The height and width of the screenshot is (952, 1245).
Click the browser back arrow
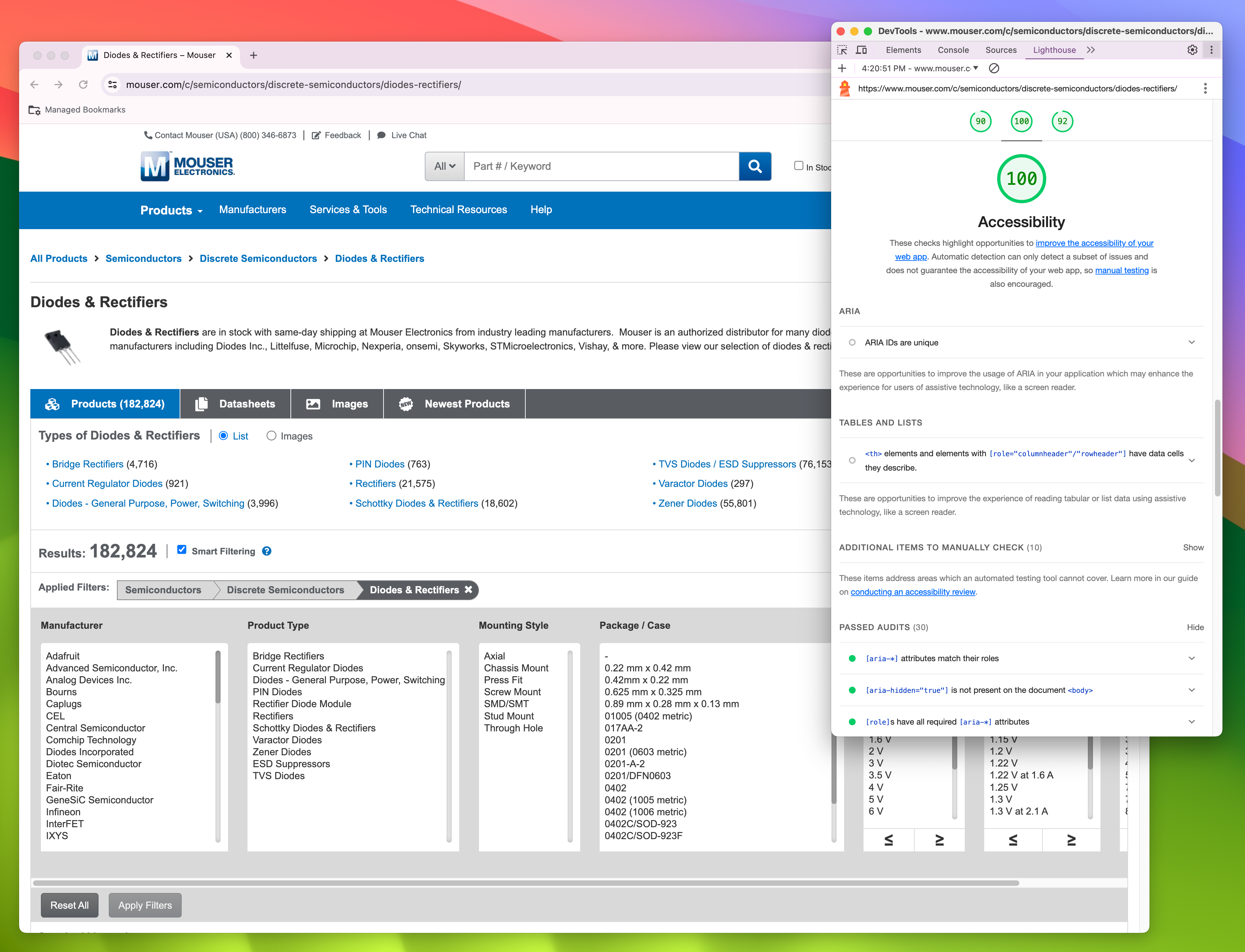34,85
